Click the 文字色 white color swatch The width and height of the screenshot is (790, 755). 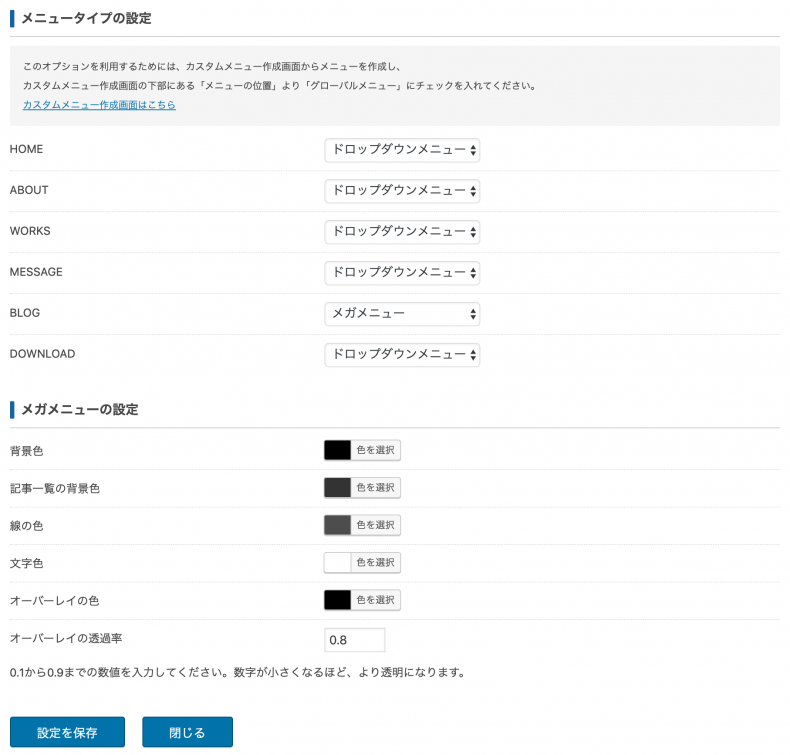tap(338, 562)
